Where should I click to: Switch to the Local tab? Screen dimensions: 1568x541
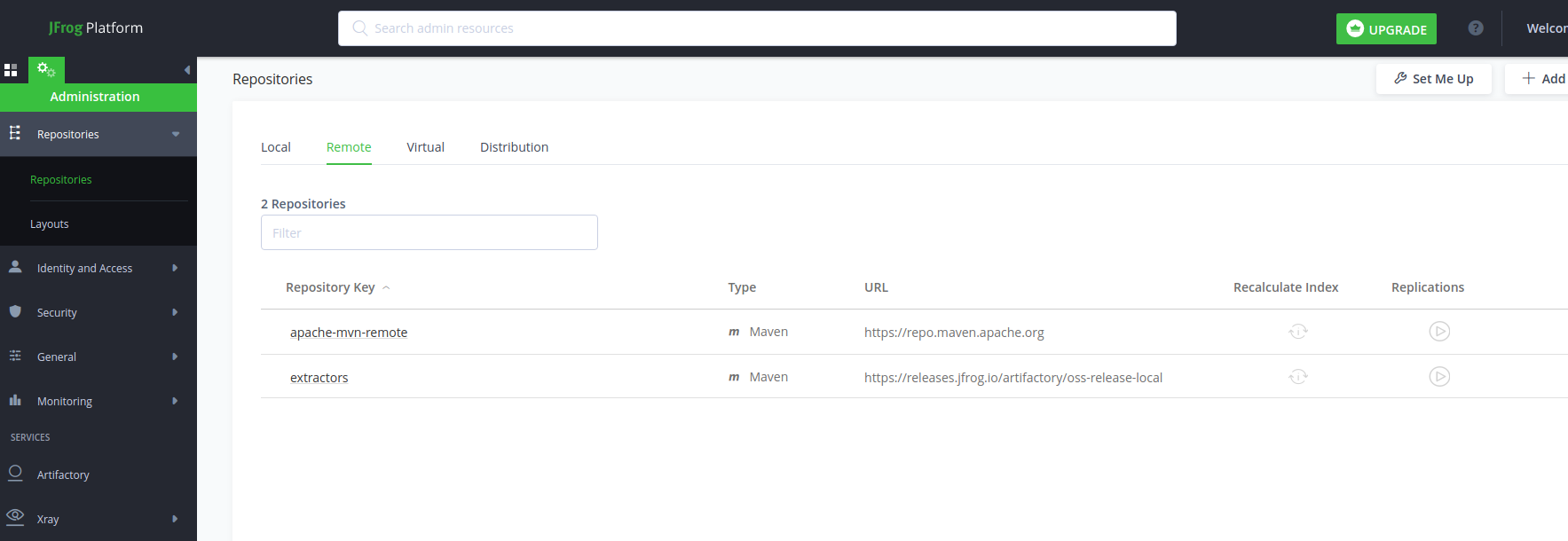276,147
